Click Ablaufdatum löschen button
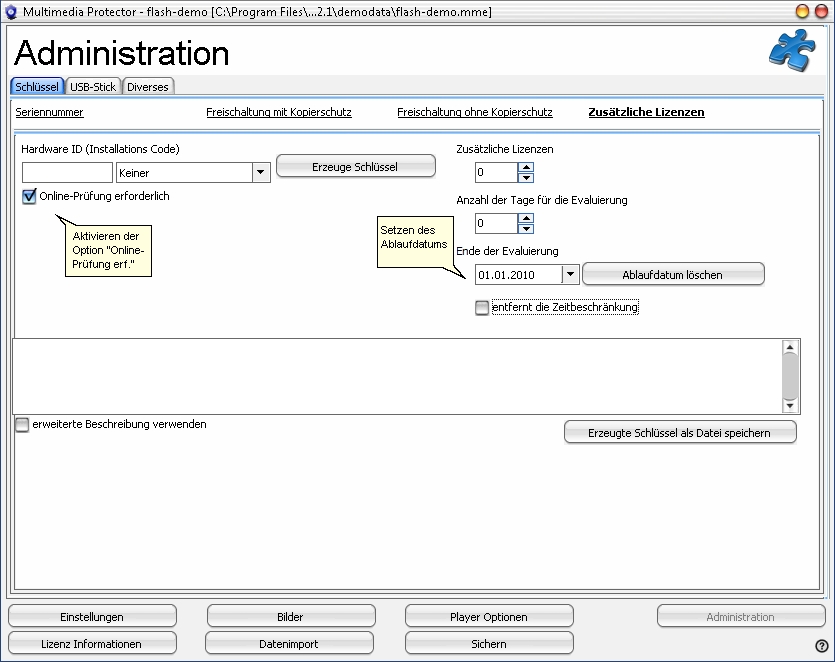The height and width of the screenshot is (662, 835). click(673, 274)
